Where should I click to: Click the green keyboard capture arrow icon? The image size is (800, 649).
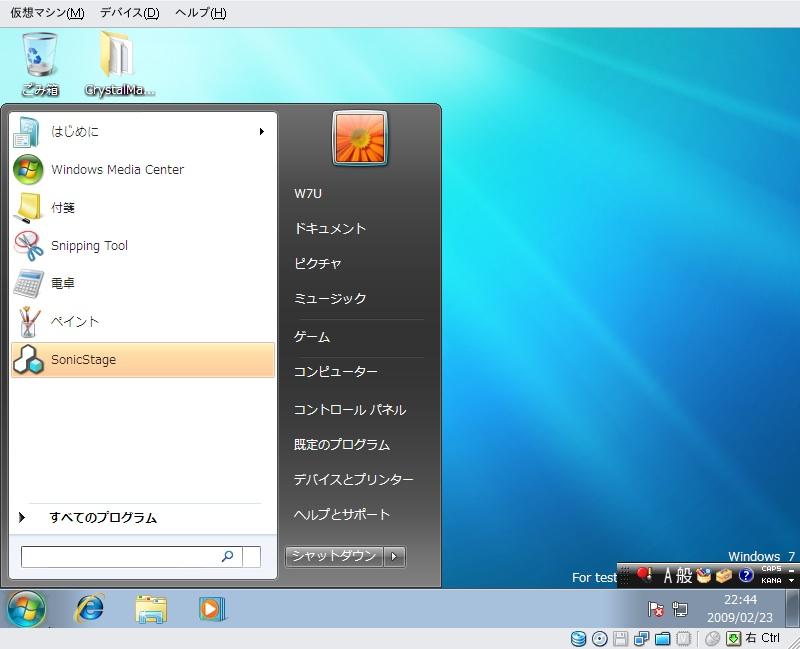tap(734, 638)
